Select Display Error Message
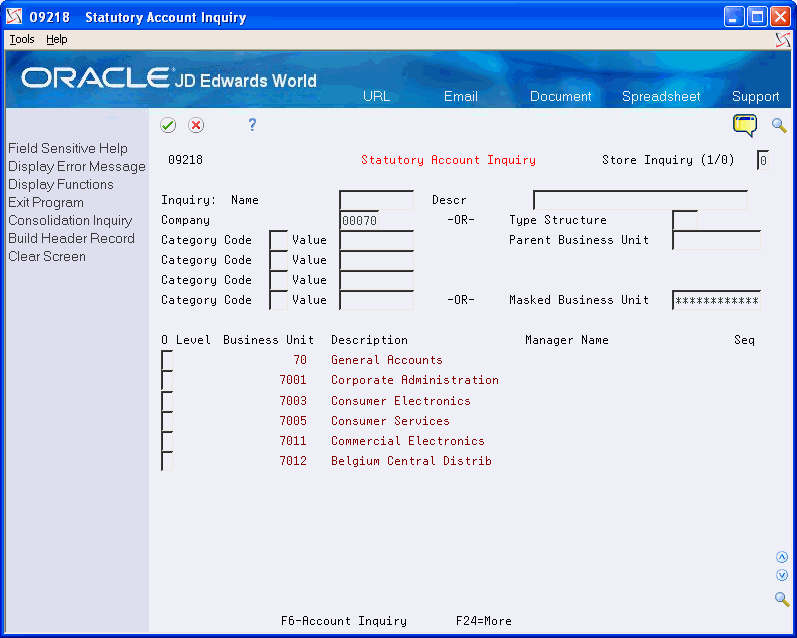 (77, 166)
